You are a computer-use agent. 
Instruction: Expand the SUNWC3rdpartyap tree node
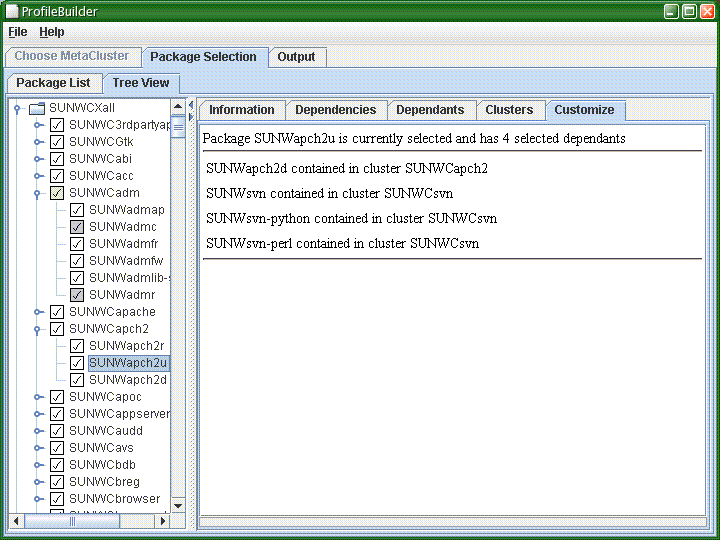pyautogui.click(x=39, y=125)
